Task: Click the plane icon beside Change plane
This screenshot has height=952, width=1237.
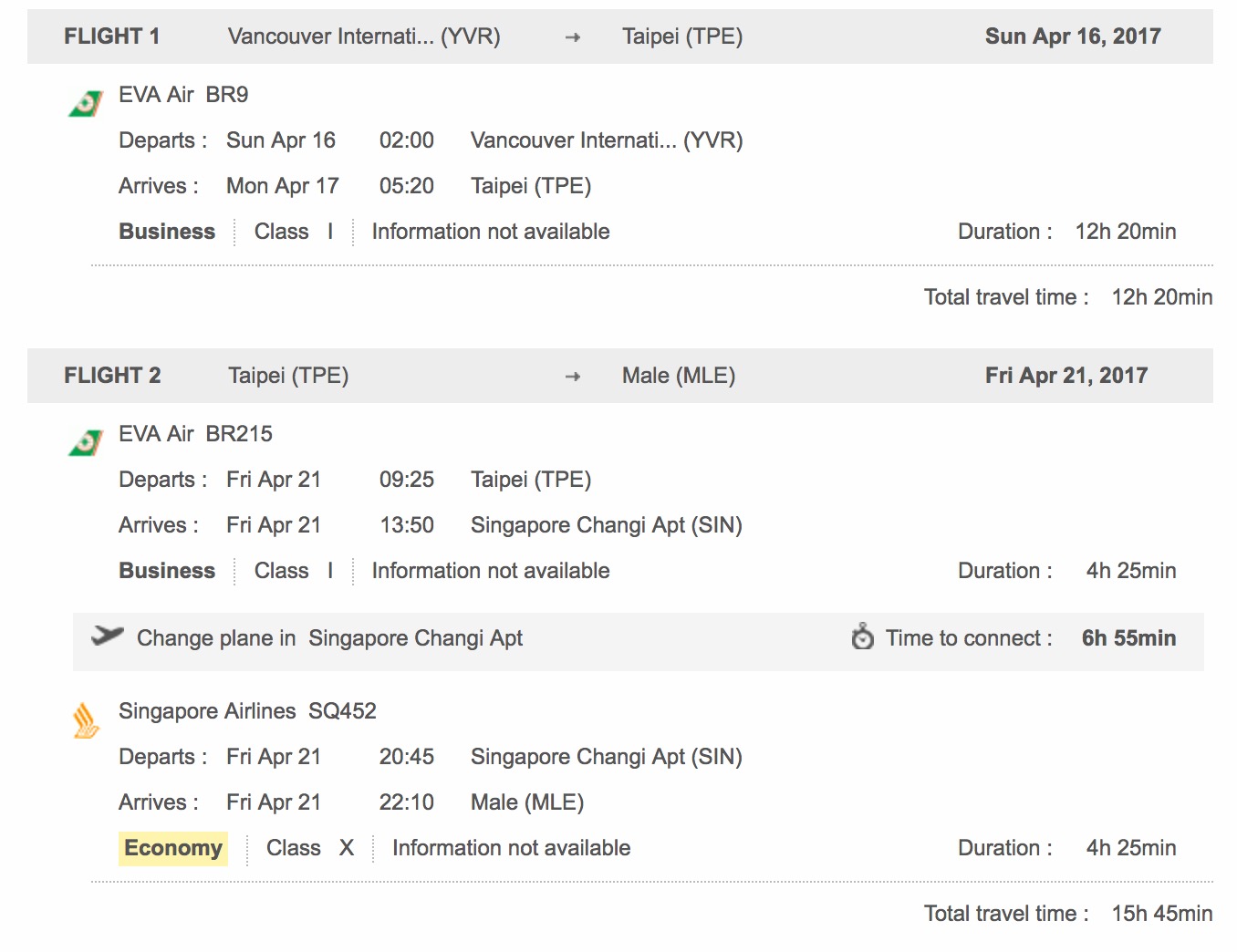Action: click(x=108, y=636)
